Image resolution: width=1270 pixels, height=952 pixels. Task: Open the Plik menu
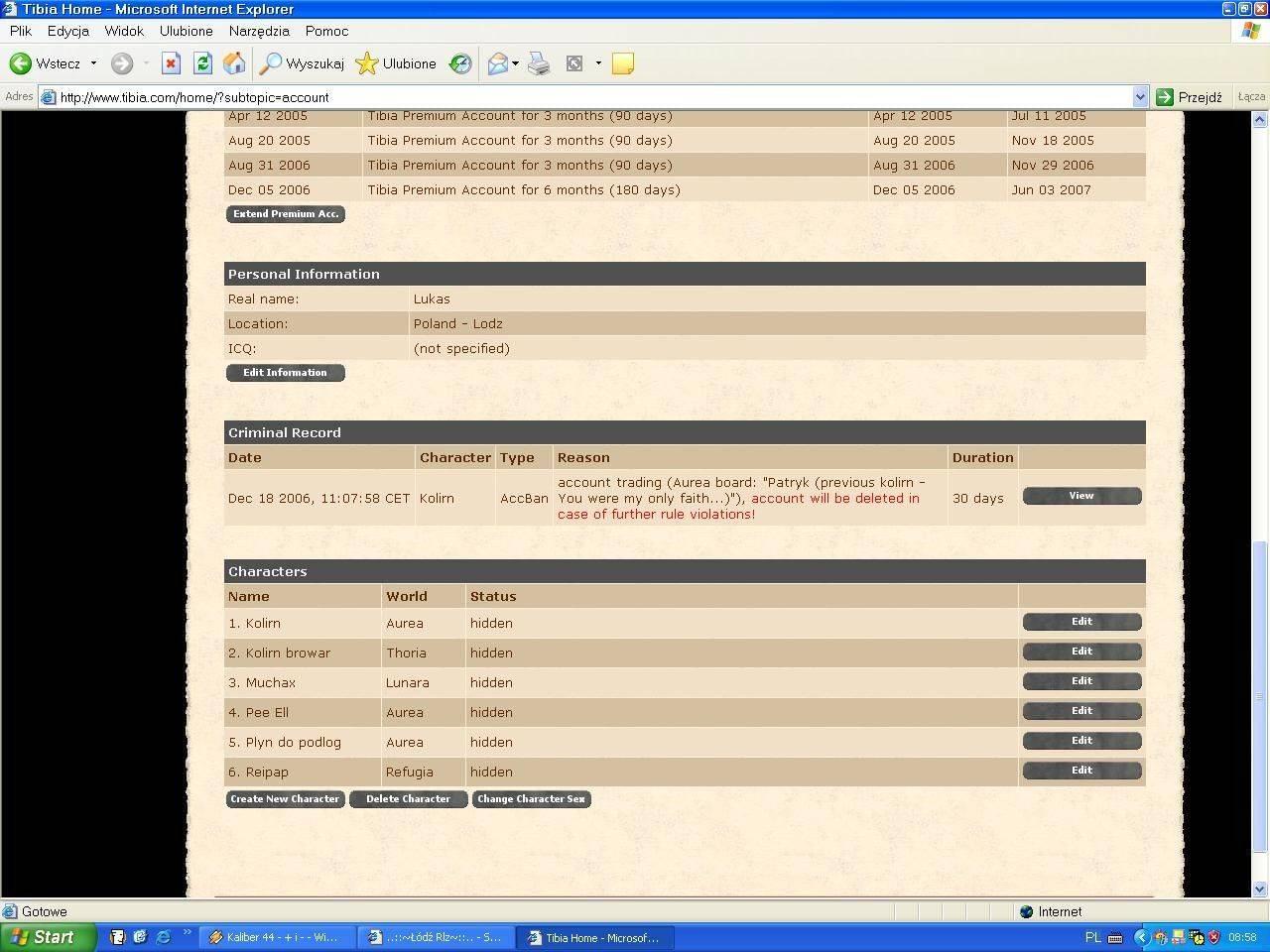coord(21,31)
